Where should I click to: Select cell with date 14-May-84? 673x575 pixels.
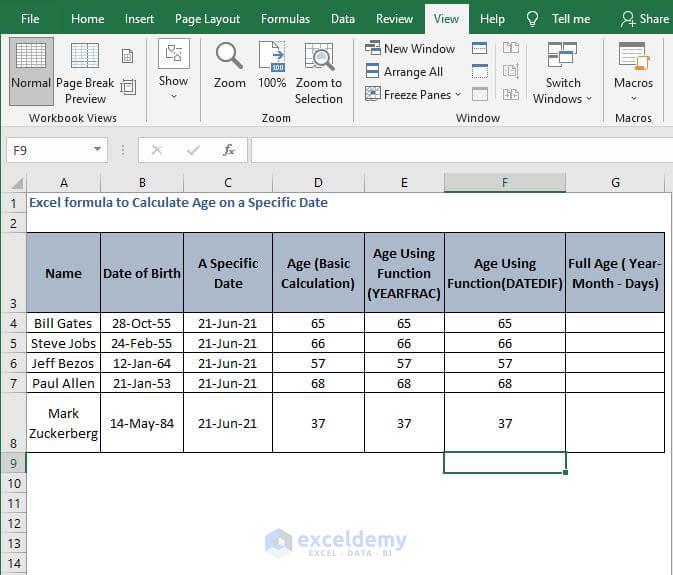tap(142, 423)
